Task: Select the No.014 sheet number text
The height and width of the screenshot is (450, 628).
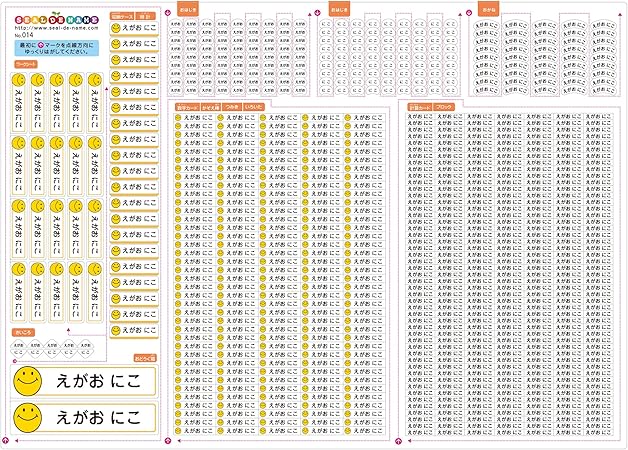Action: 24,35
